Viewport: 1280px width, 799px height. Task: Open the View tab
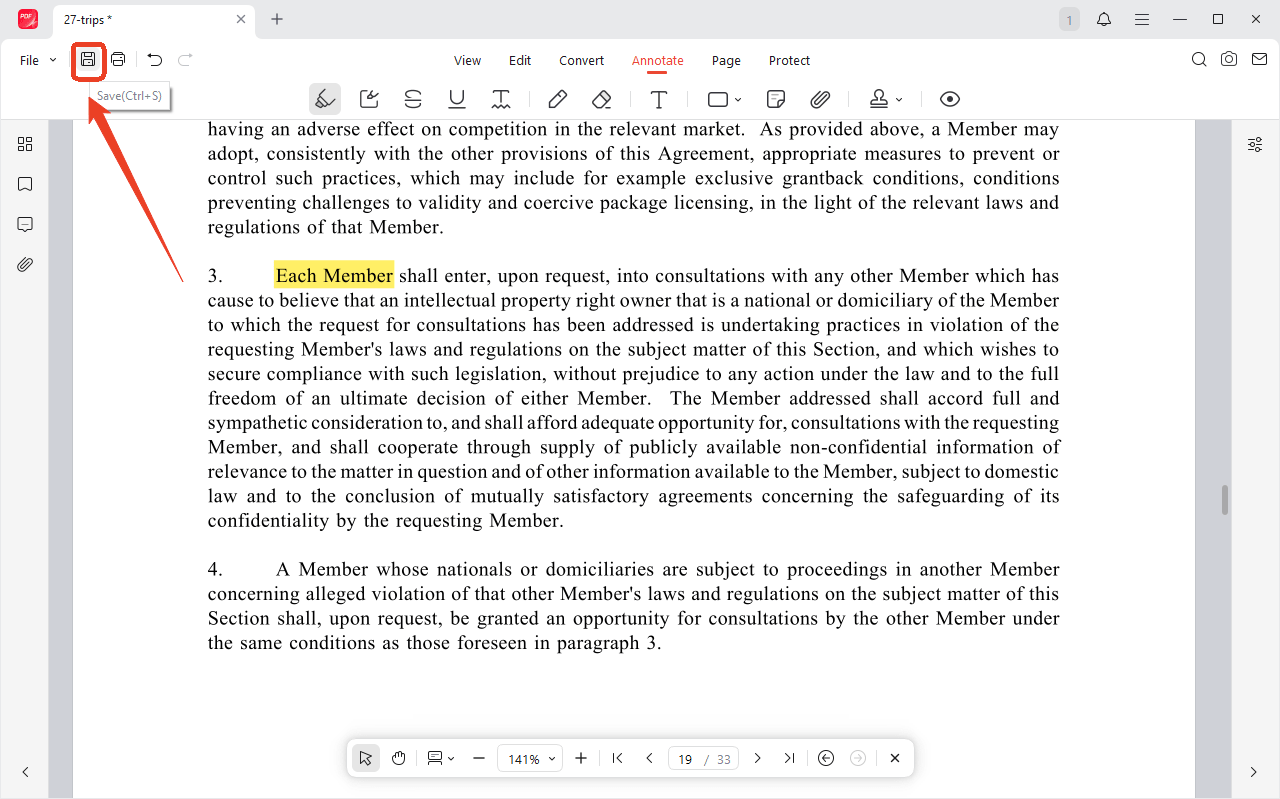coord(467,60)
